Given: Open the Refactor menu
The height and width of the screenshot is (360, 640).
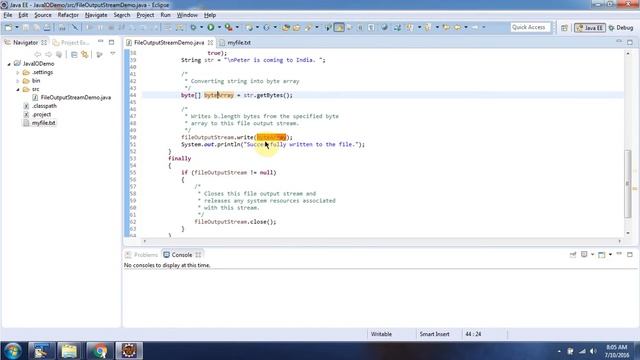Looking at the screenshot, I should (x=68, y=15).
